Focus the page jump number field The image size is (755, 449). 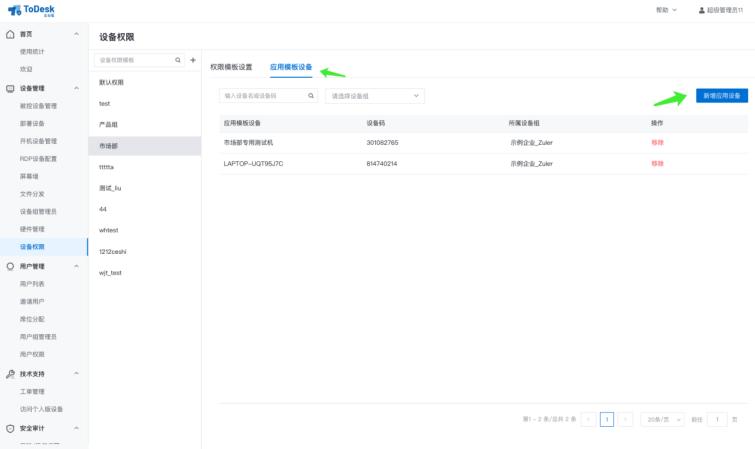coord(716,420)
